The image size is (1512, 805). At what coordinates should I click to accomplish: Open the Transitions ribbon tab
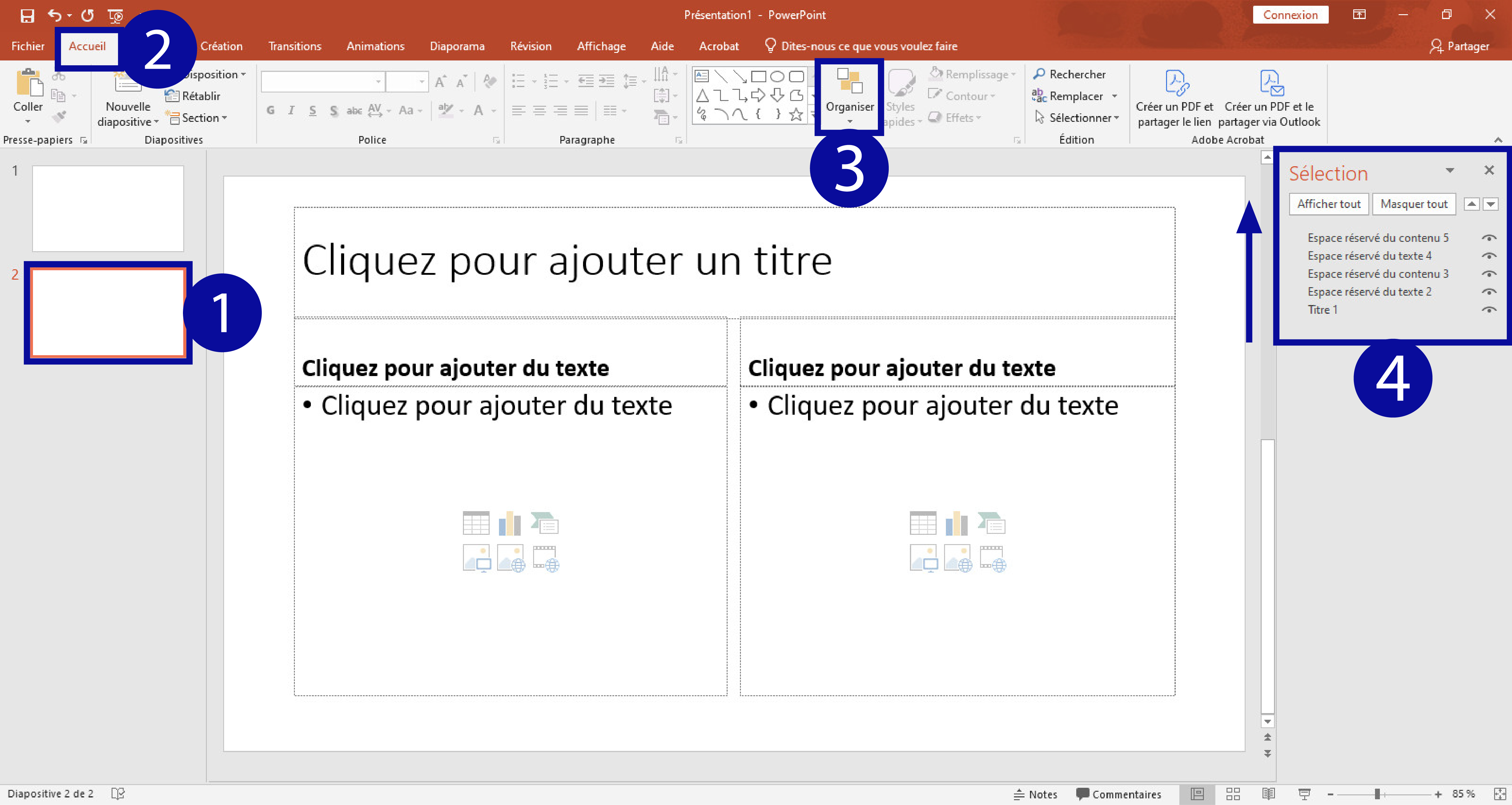(295, 46)
